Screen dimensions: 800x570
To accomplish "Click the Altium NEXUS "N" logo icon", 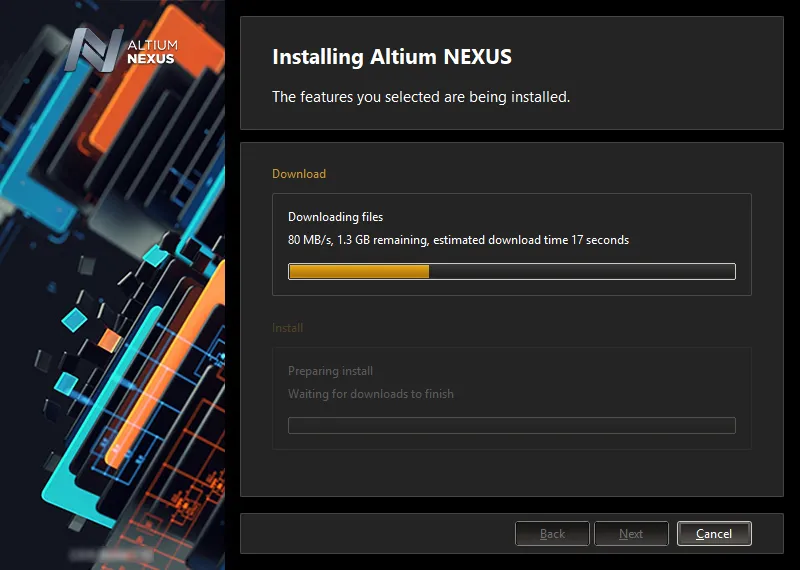I will (x=94, y=49).
